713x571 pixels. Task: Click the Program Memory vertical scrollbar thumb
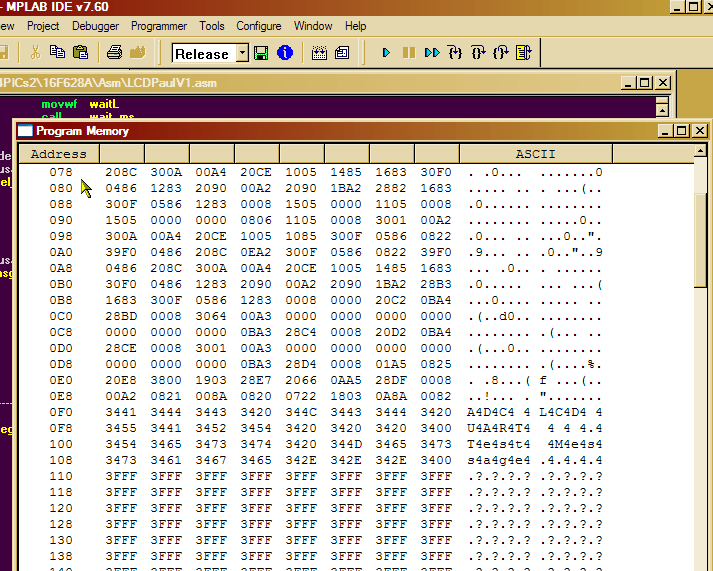point(700,240)
